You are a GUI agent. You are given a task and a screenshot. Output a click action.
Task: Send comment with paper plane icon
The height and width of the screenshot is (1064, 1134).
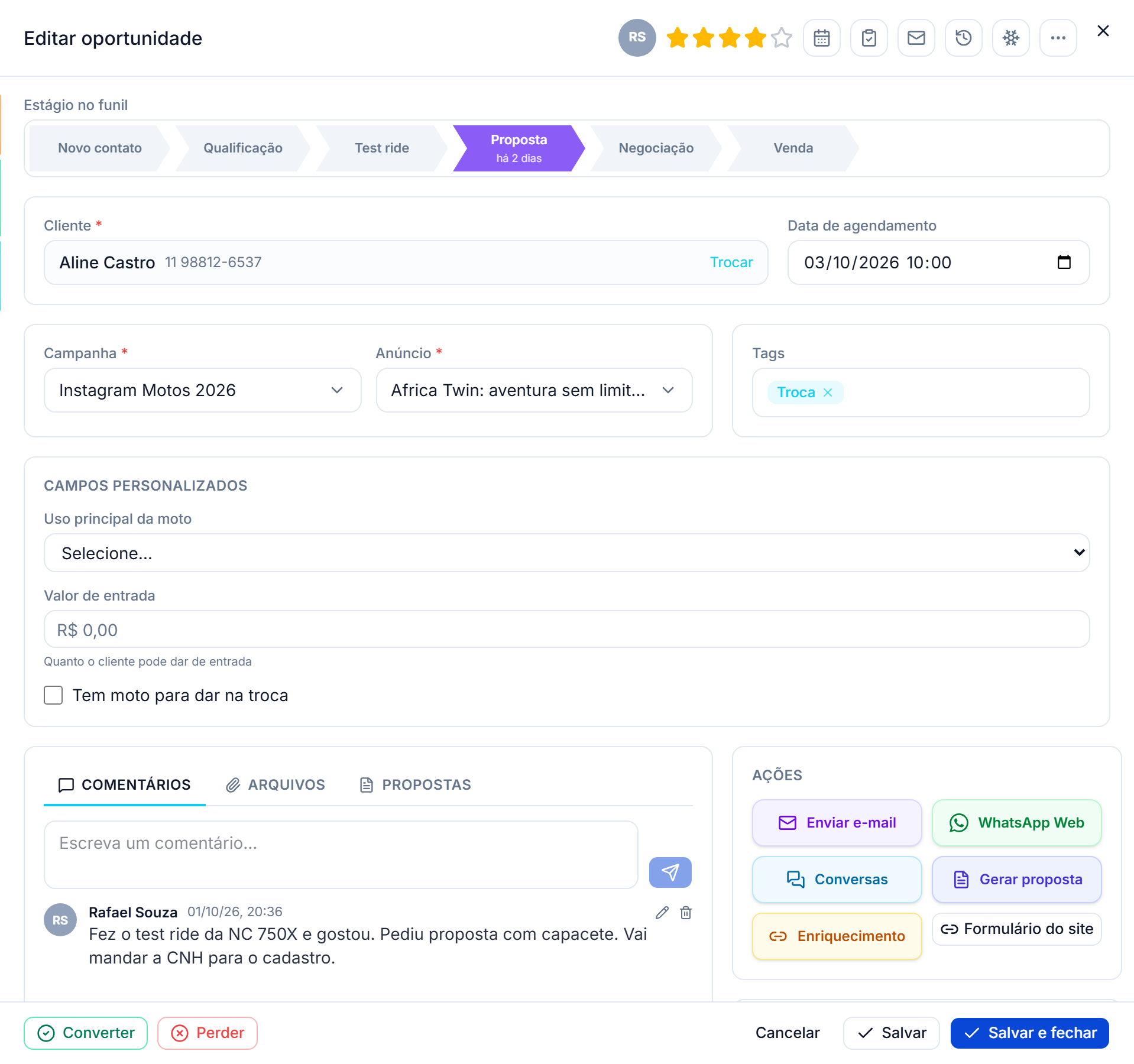coord(670,872)
